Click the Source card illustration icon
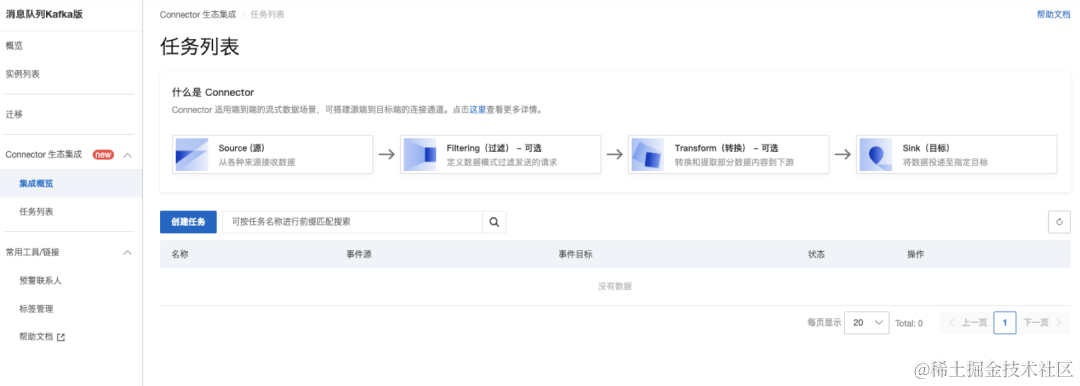This screenshot has width=1080, height=386. coord(191,154)
